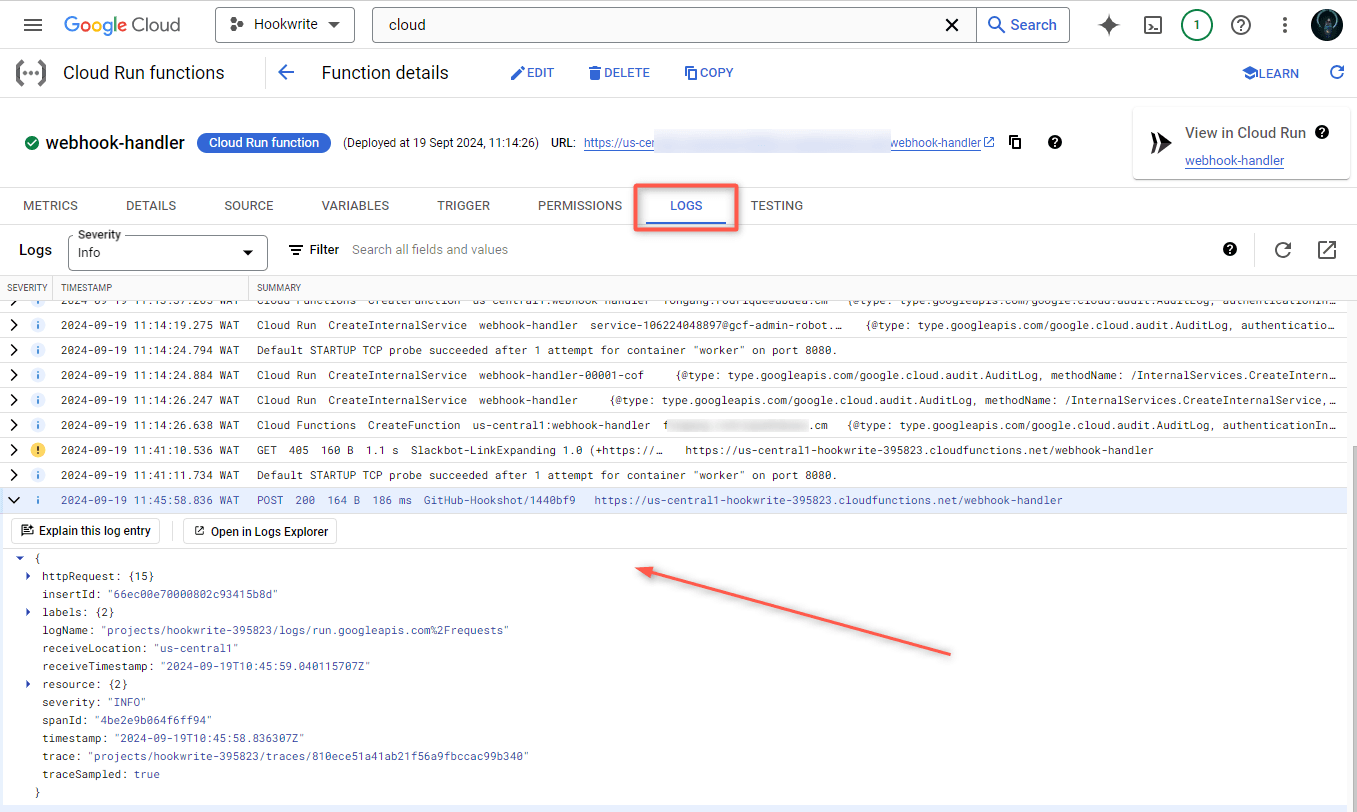Open help from the top bar question mark
Viewport: 1357px width, 812px height.
pyautogui.click(x=1240, y=24)
